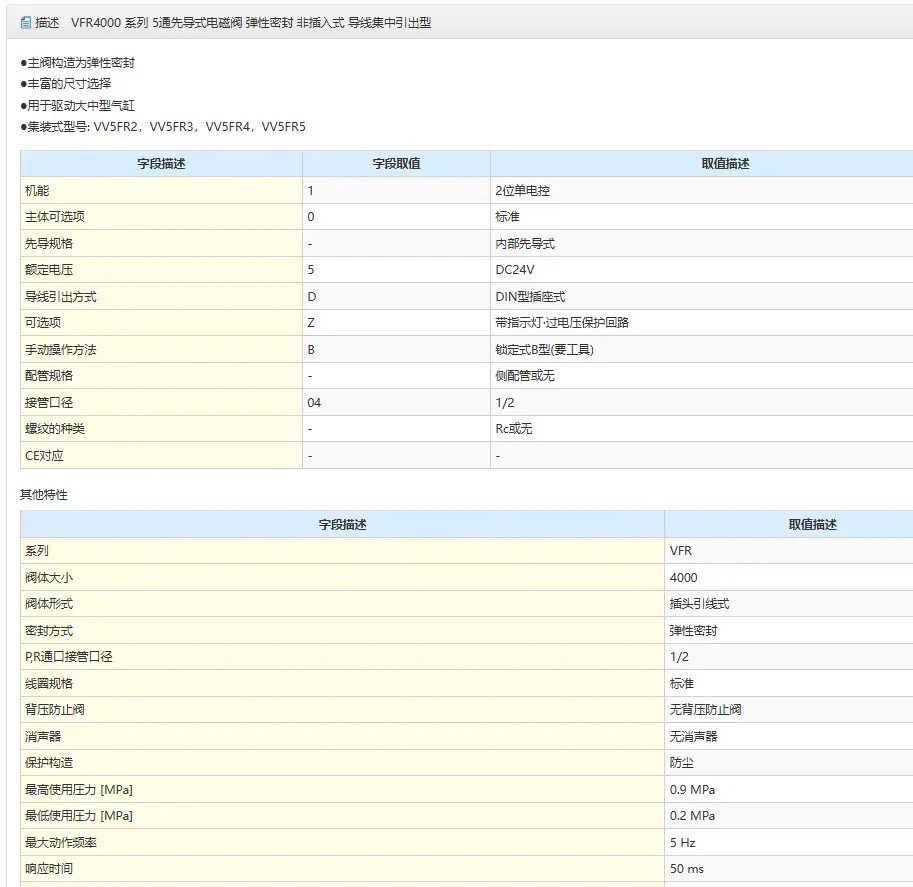Viewport: 913px width, 887px height.
Task: Select the P,R通口接管口径 row label
Action: 342,656
